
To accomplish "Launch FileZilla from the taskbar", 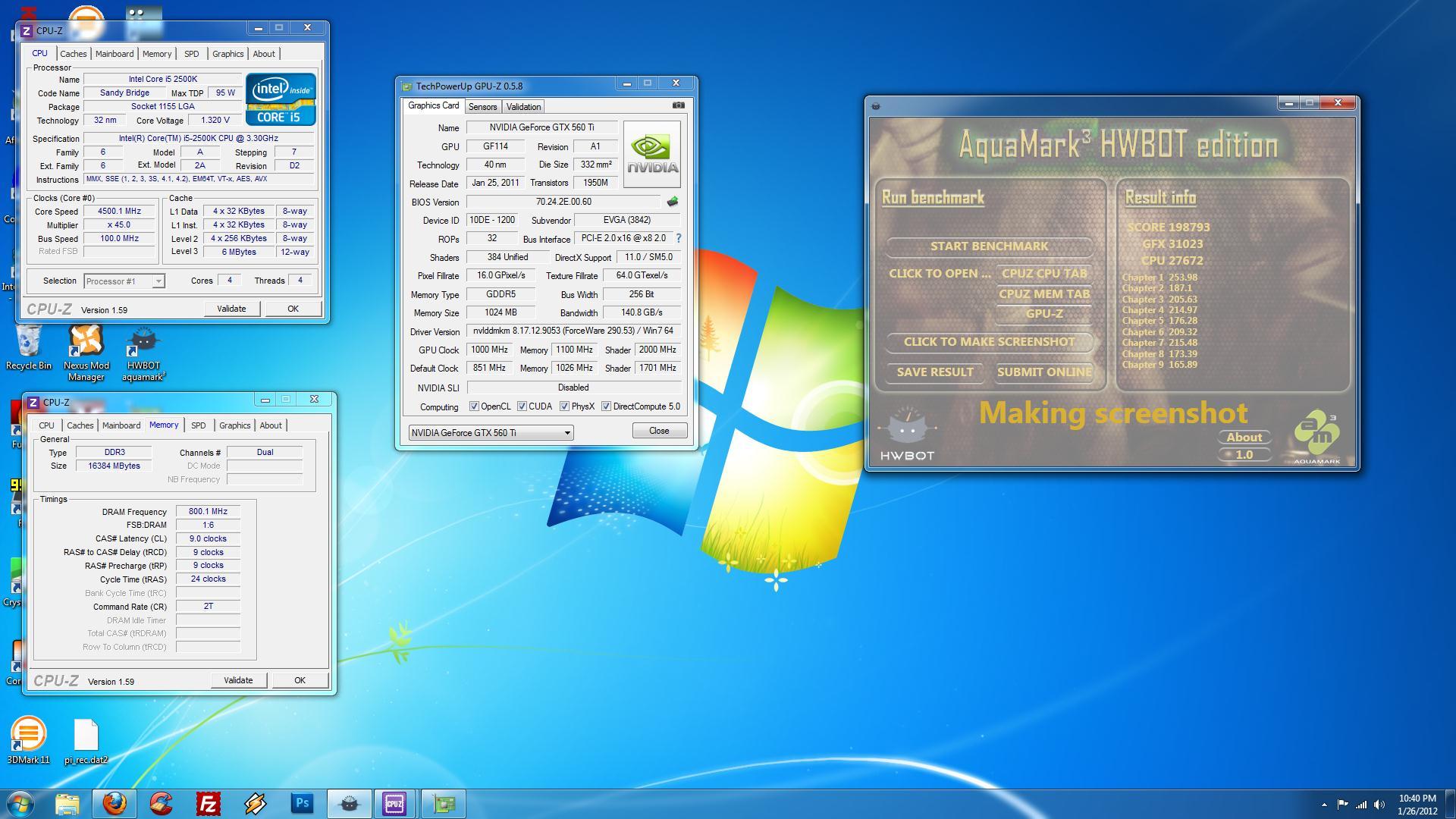I will pos(208,804).
